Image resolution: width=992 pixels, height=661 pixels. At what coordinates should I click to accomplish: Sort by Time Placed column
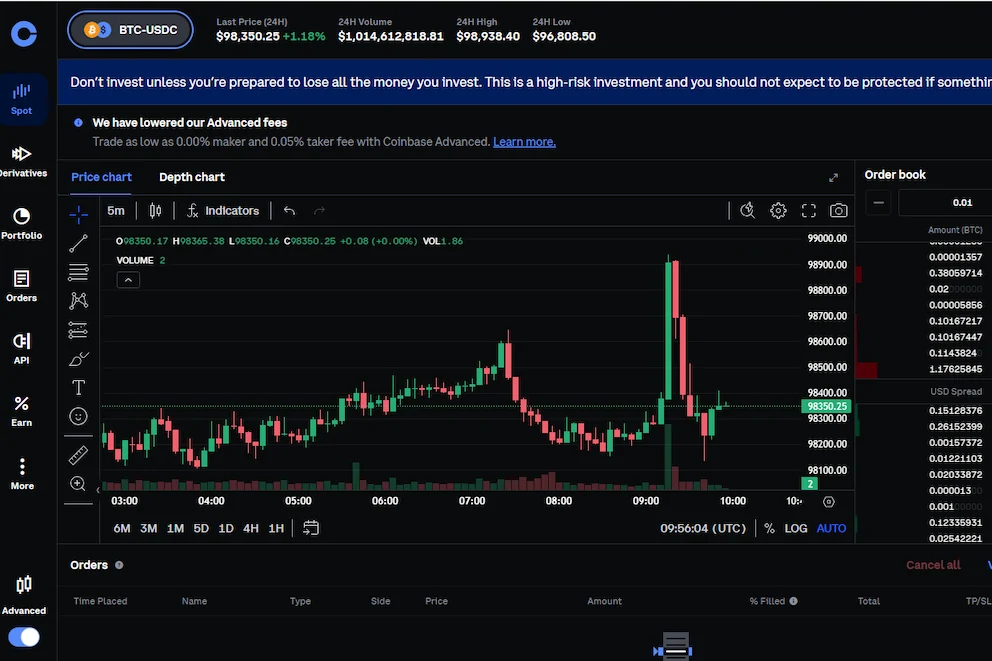click(100, 601)
